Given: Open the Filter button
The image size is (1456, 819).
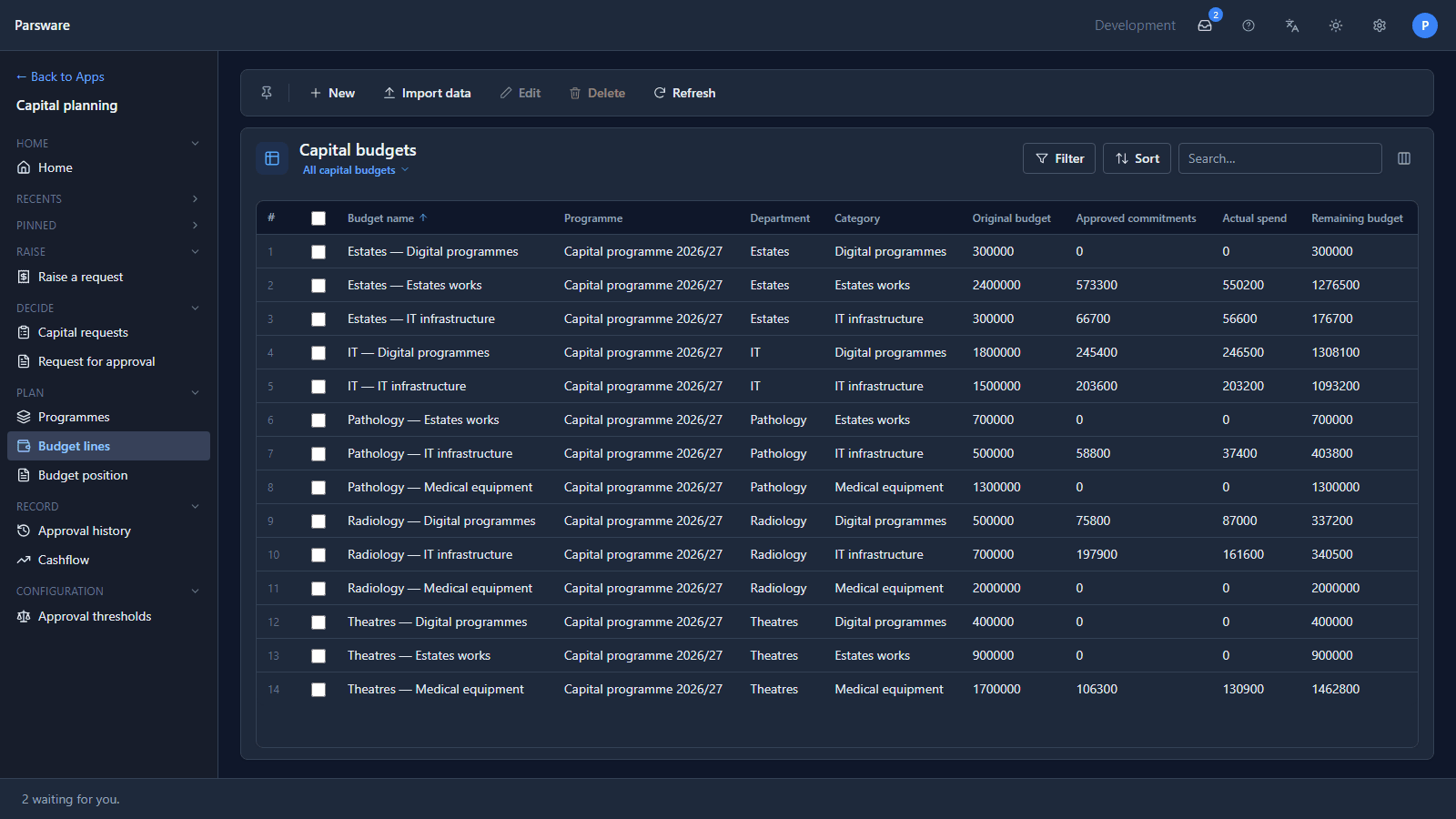Looking at the screenshot, I should (1059, 158).
